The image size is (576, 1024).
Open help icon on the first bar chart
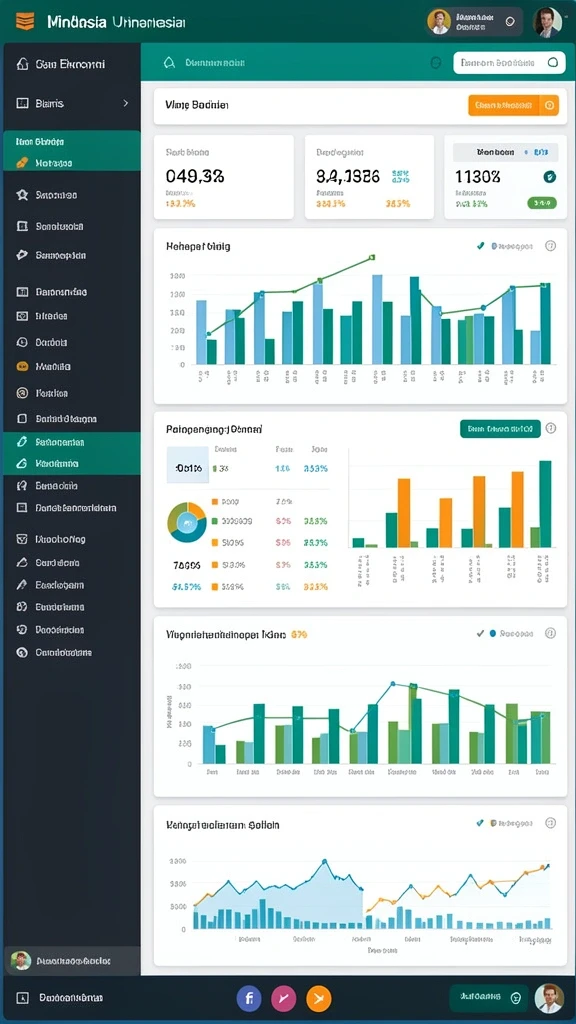click(551, 246)
